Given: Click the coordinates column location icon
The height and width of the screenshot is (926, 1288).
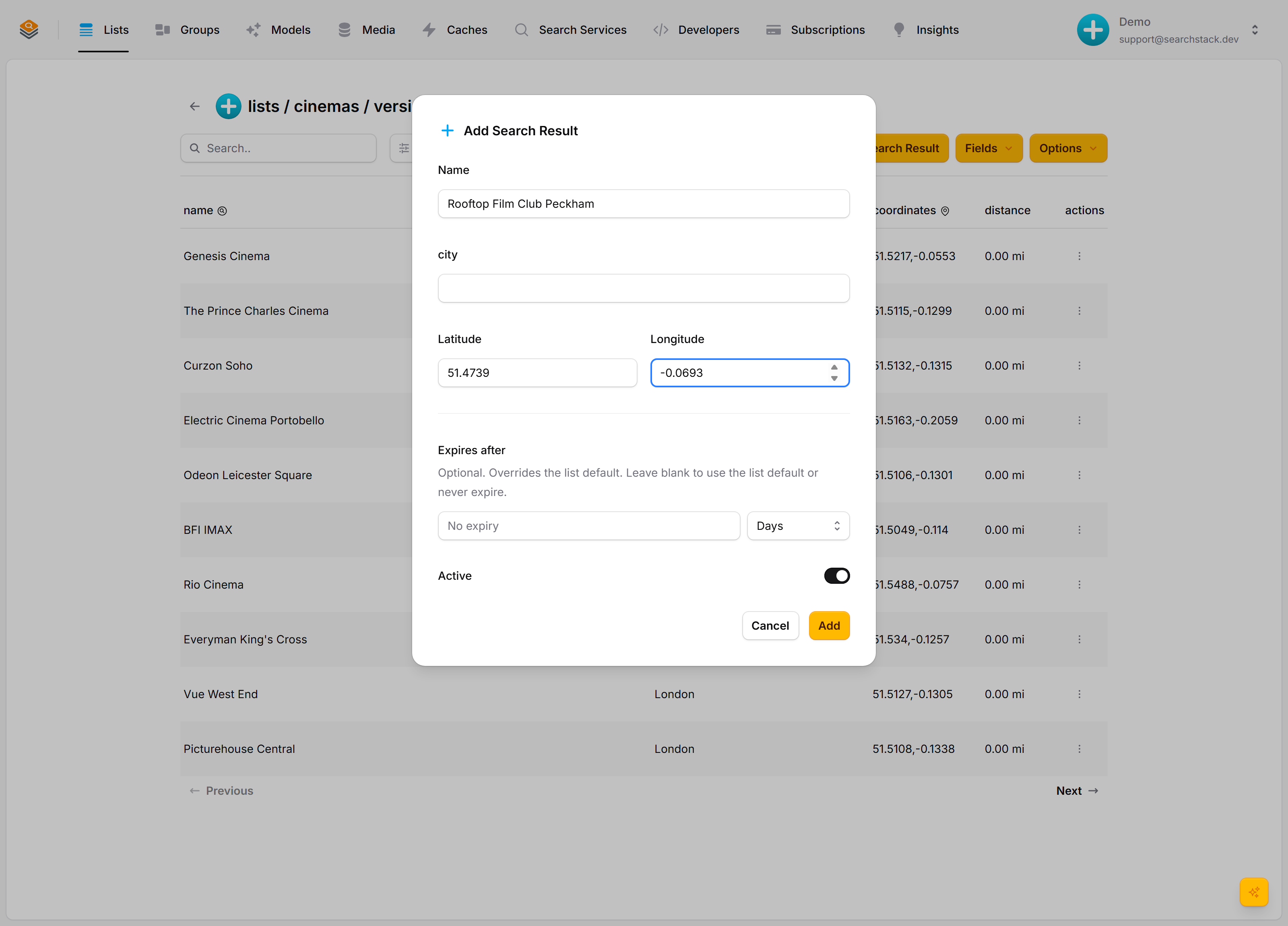Looking at the screenshot, I should (945, 211).
